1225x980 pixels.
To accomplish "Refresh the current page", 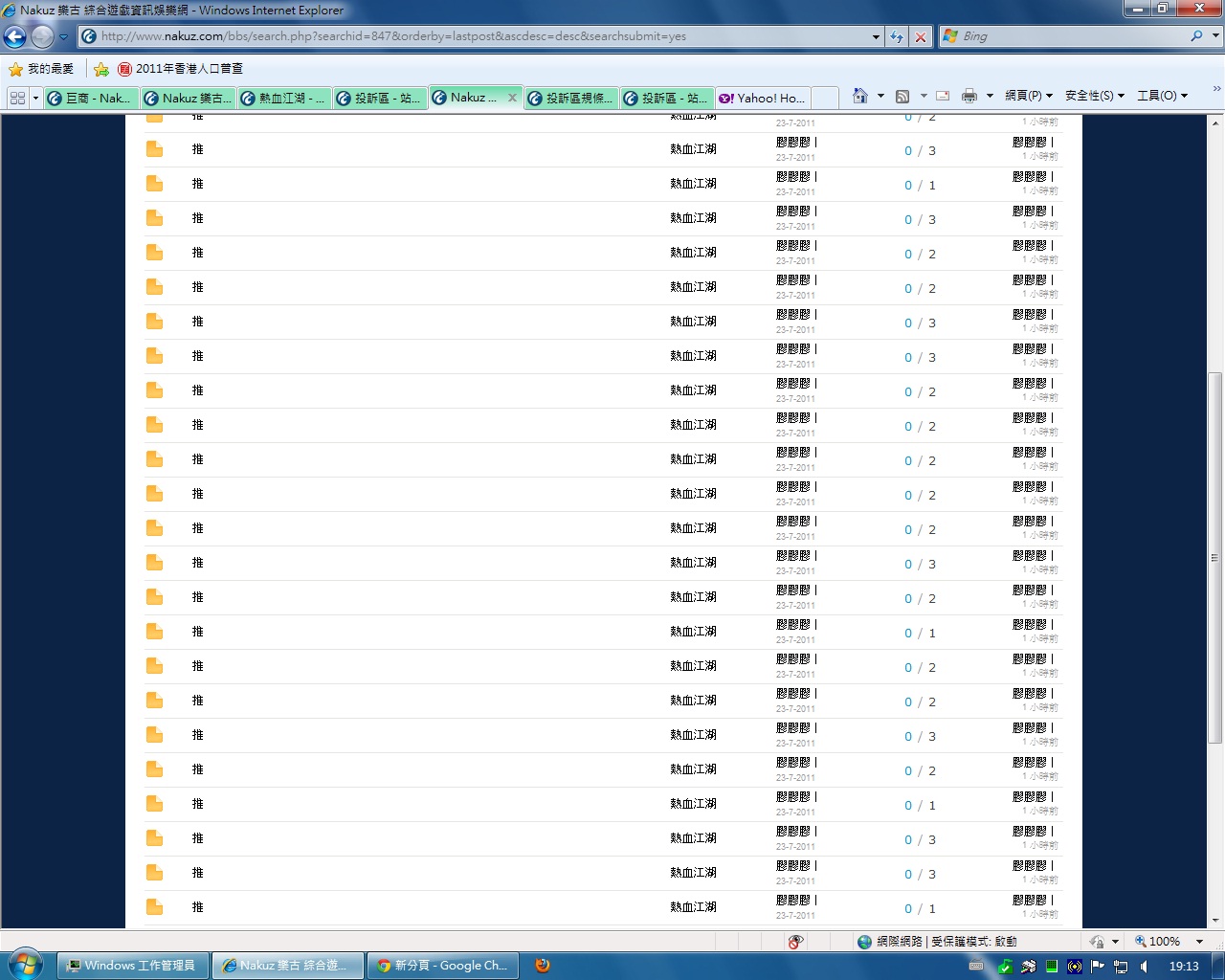I will click(897, 36).
